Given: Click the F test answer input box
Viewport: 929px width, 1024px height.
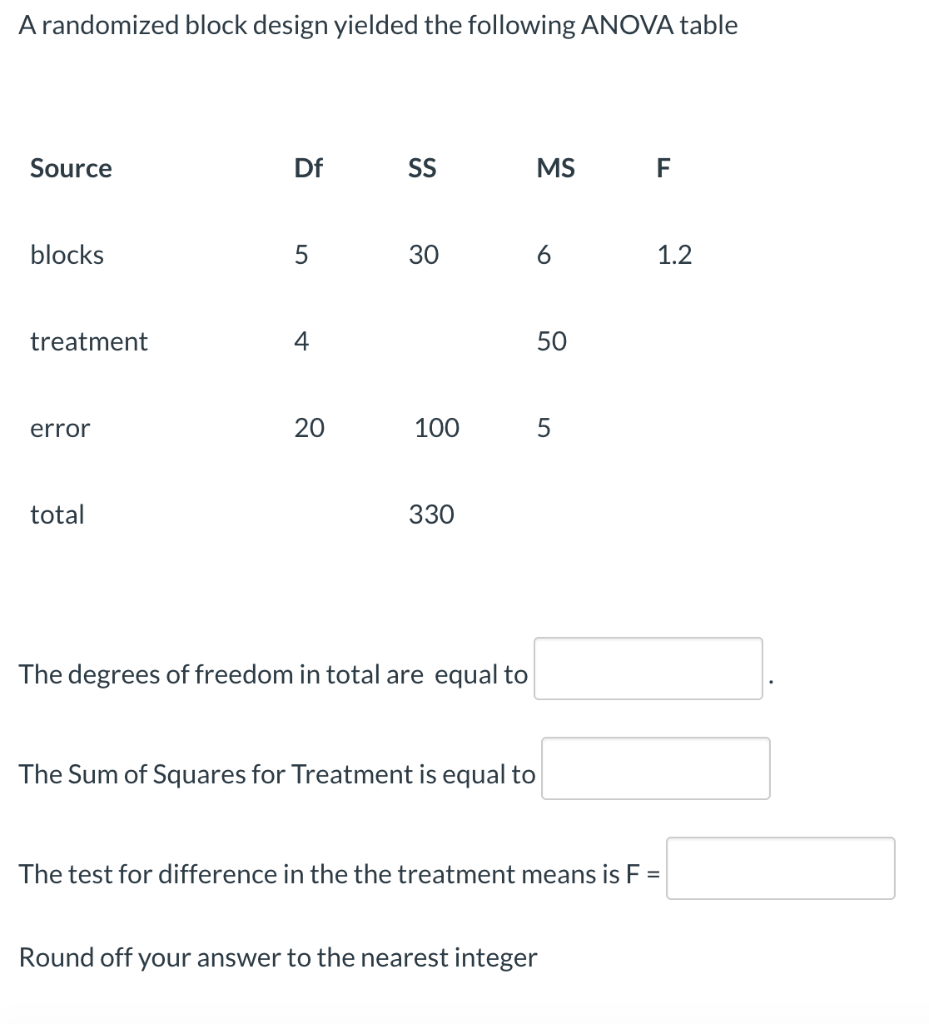Looking at the screenshot, I should point(780,868).
